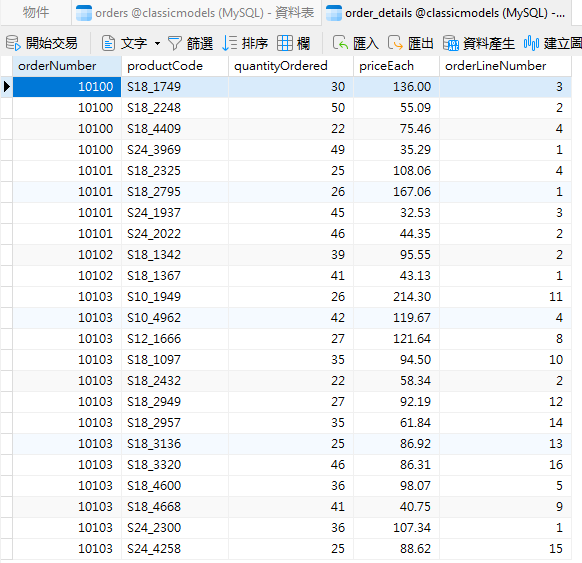
Task: Click the orderLineNumber column header
Action: coord(505,66)
